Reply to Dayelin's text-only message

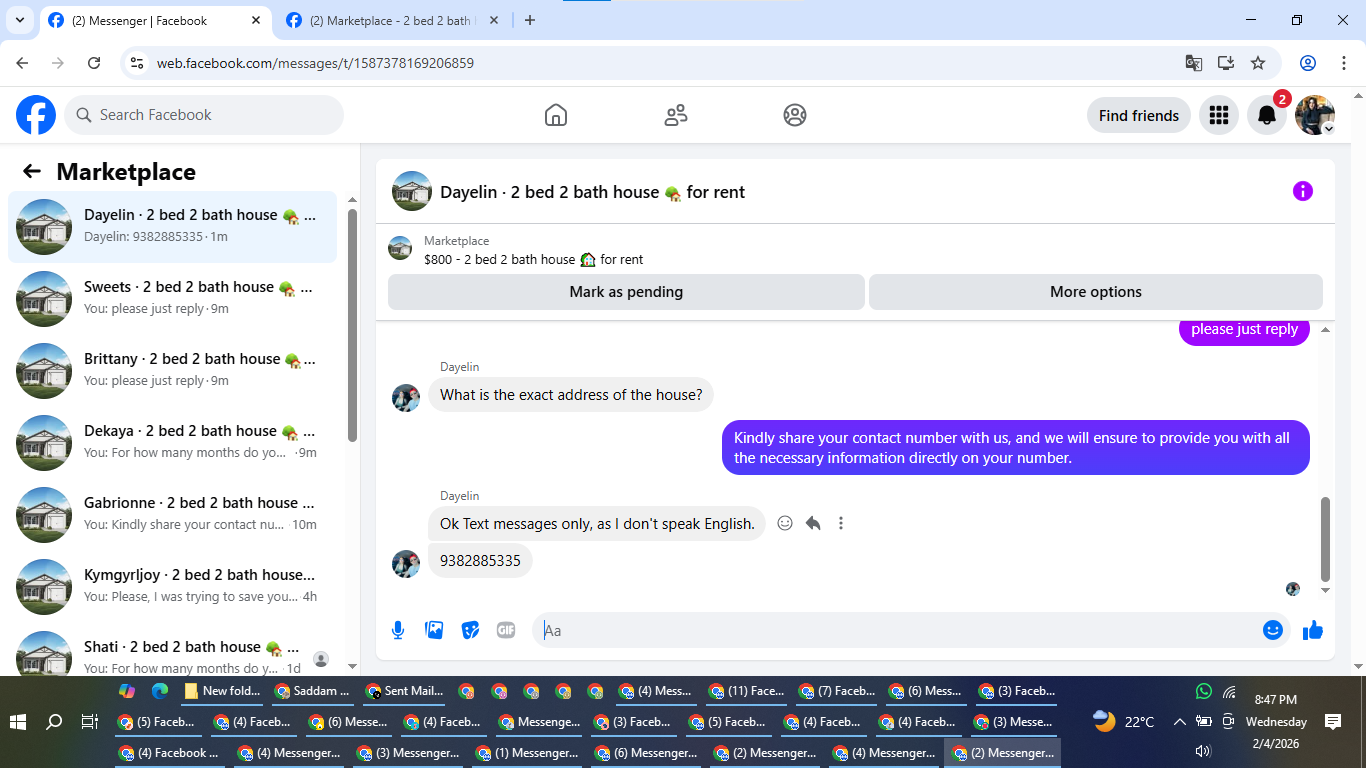(813, 523)
